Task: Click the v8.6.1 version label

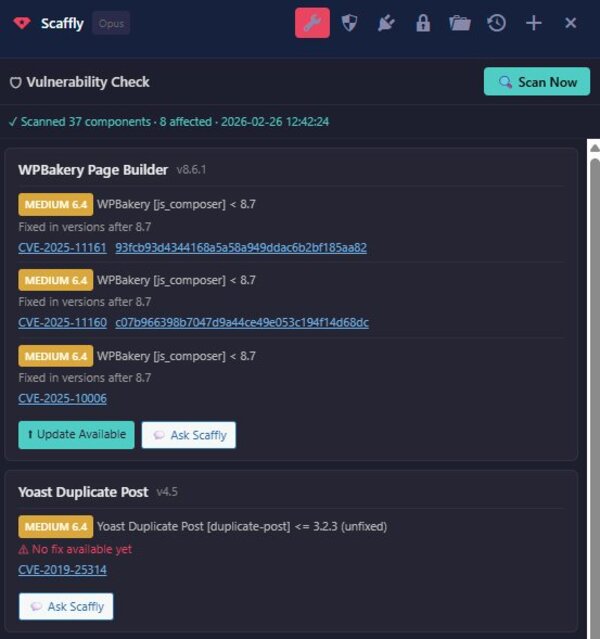Action: click(x=191, y=170)
